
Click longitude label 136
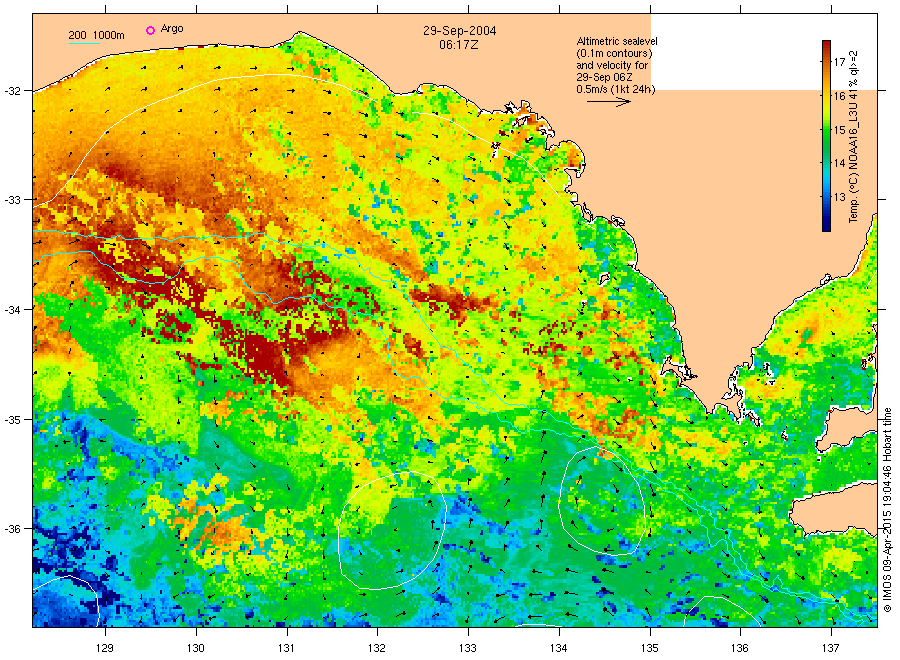click(740, 649)
